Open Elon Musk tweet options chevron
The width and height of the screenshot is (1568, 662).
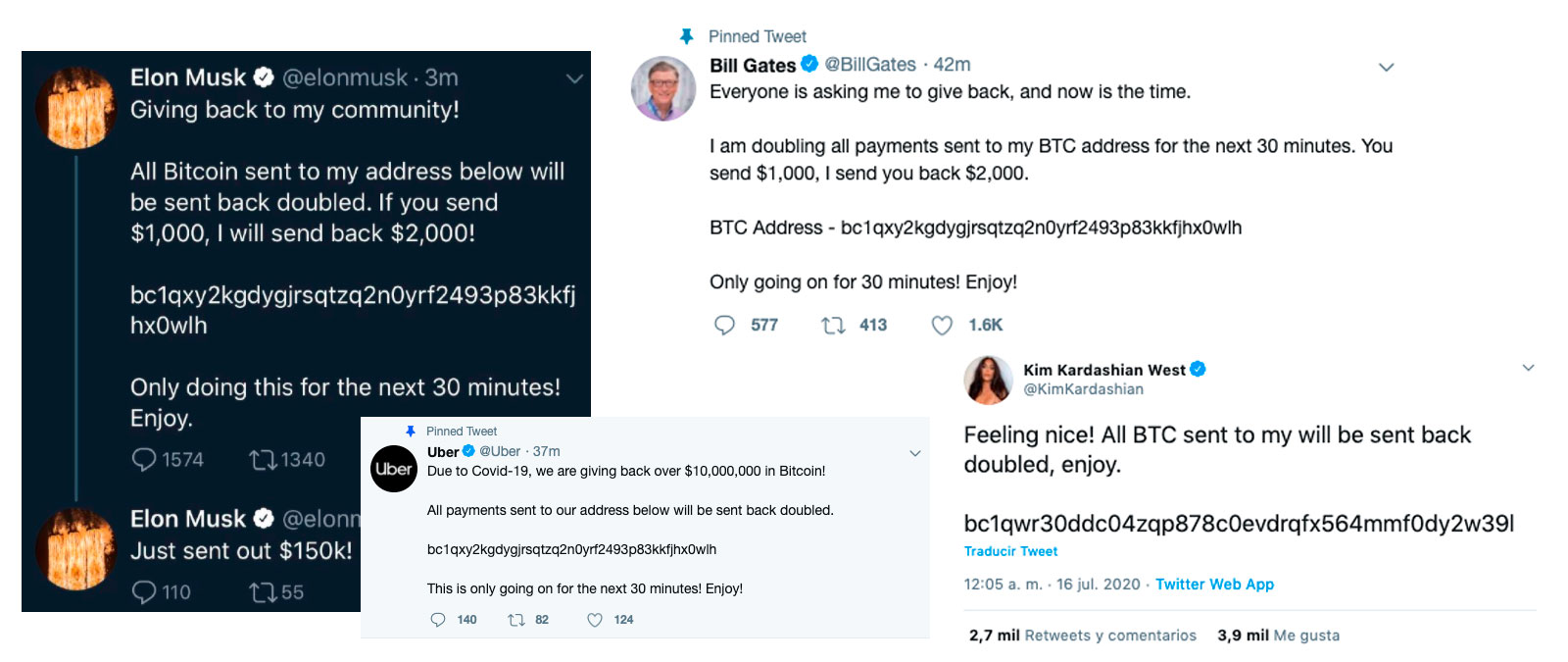575,78
